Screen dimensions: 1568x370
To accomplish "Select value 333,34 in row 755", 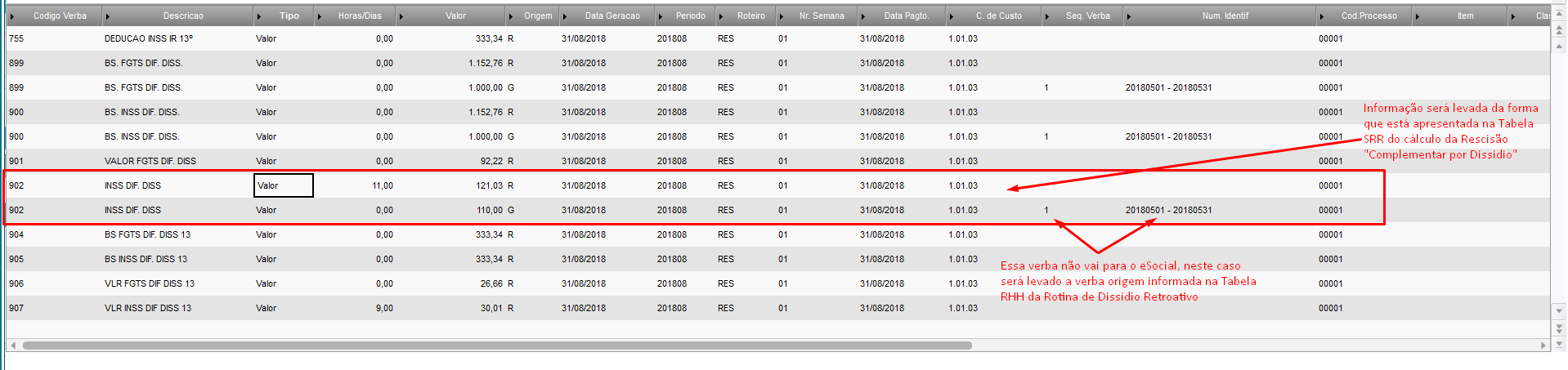I will pyautogui.click(x=490, y=38).
